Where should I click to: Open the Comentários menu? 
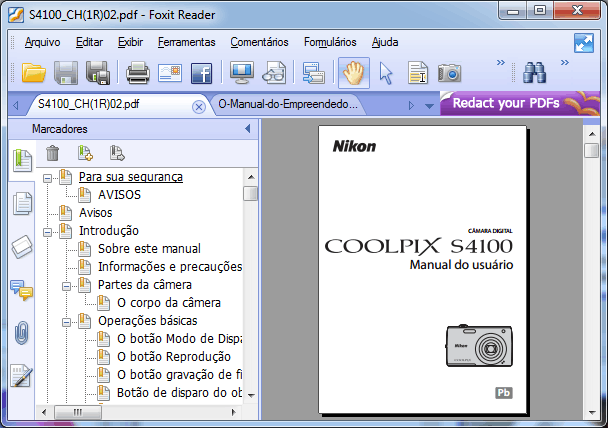(x=259, y=42)
